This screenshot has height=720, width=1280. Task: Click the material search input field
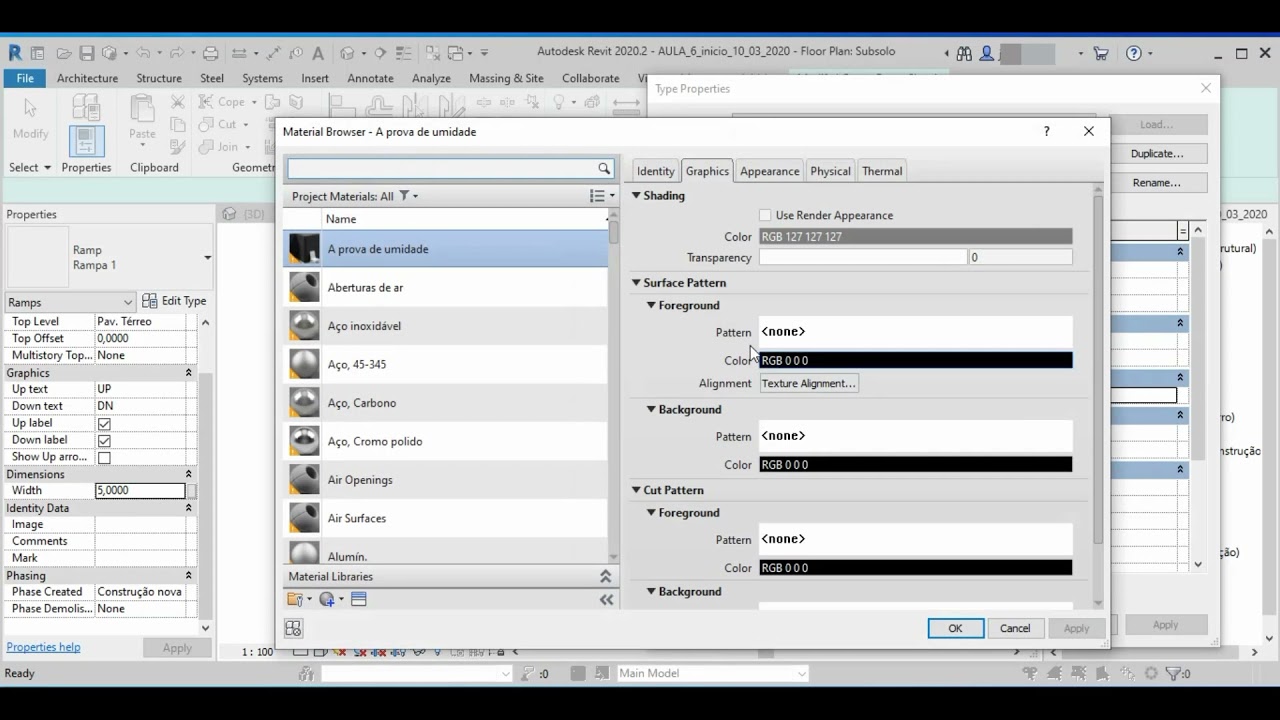(442, 169)
